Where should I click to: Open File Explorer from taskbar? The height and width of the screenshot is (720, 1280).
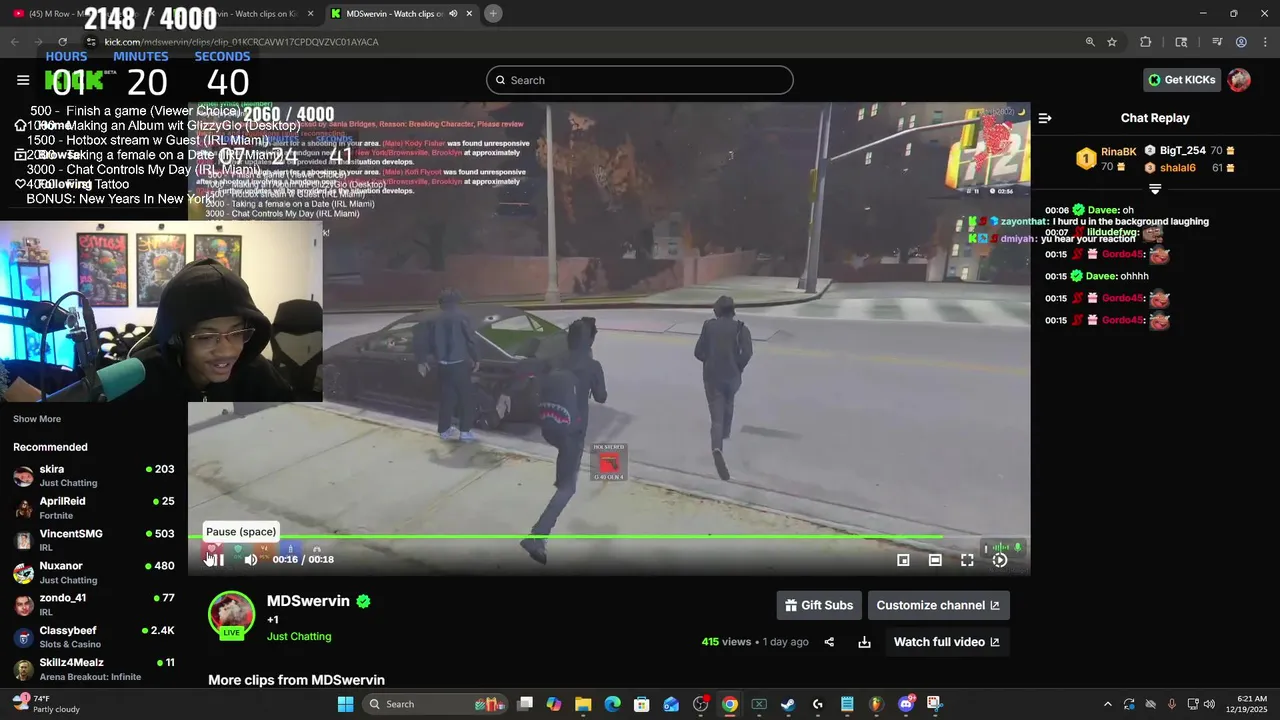pyautogui.click(x=583, y=704)
